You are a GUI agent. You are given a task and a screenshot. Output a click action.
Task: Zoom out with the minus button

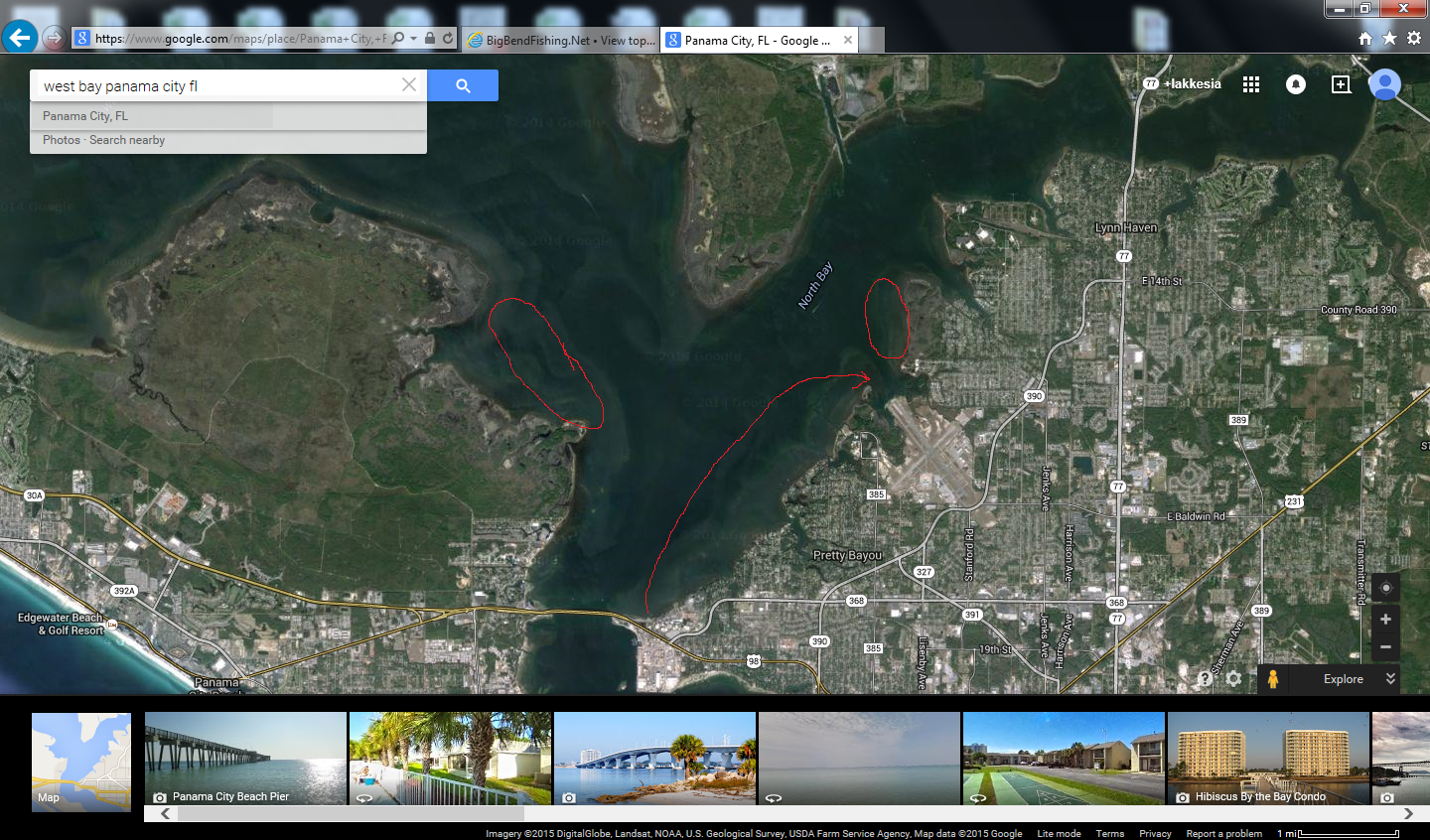pyautogui.click(x=1385, y=647)
